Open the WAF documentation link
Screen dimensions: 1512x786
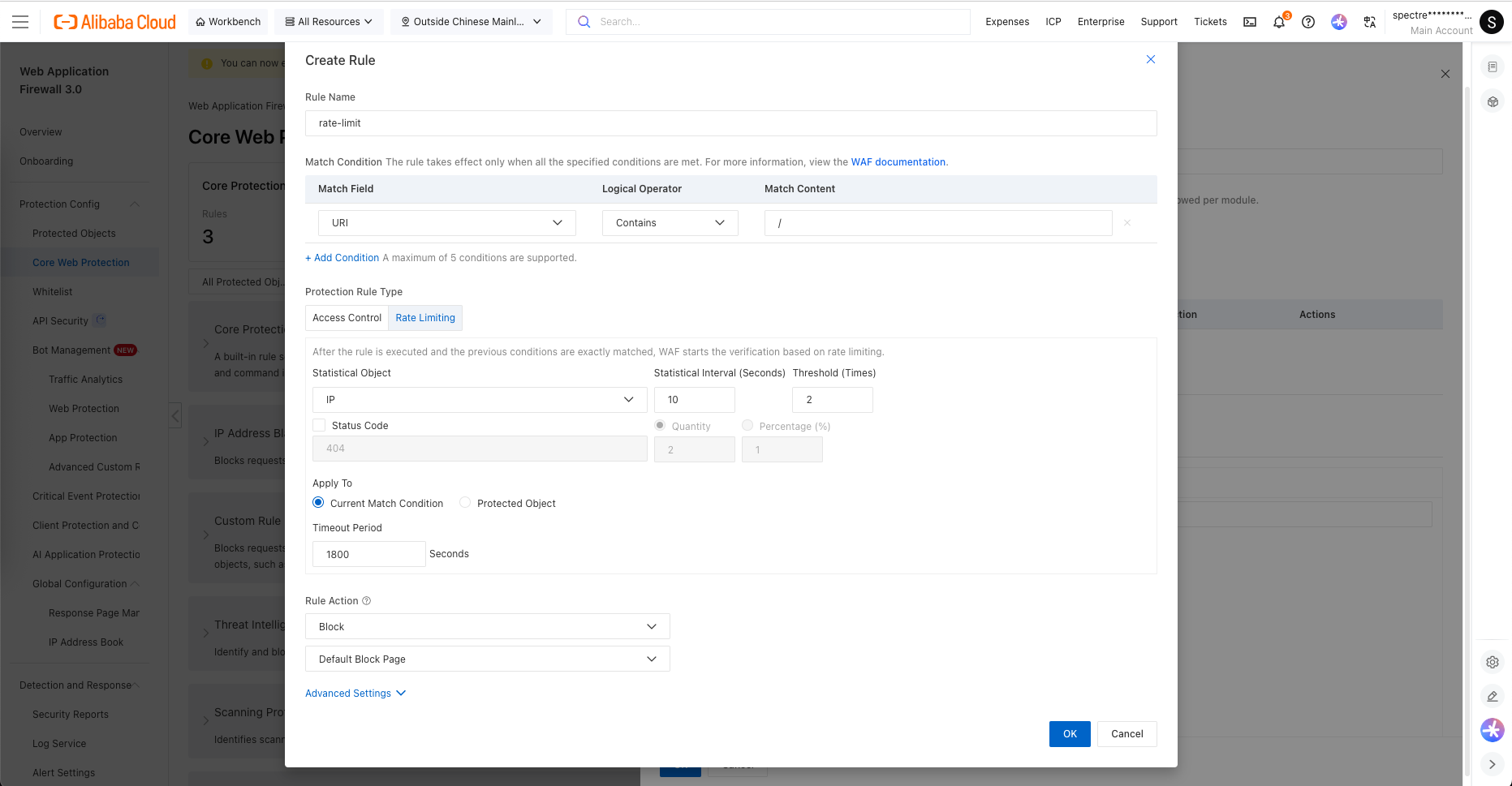click(x=898, y=162)
